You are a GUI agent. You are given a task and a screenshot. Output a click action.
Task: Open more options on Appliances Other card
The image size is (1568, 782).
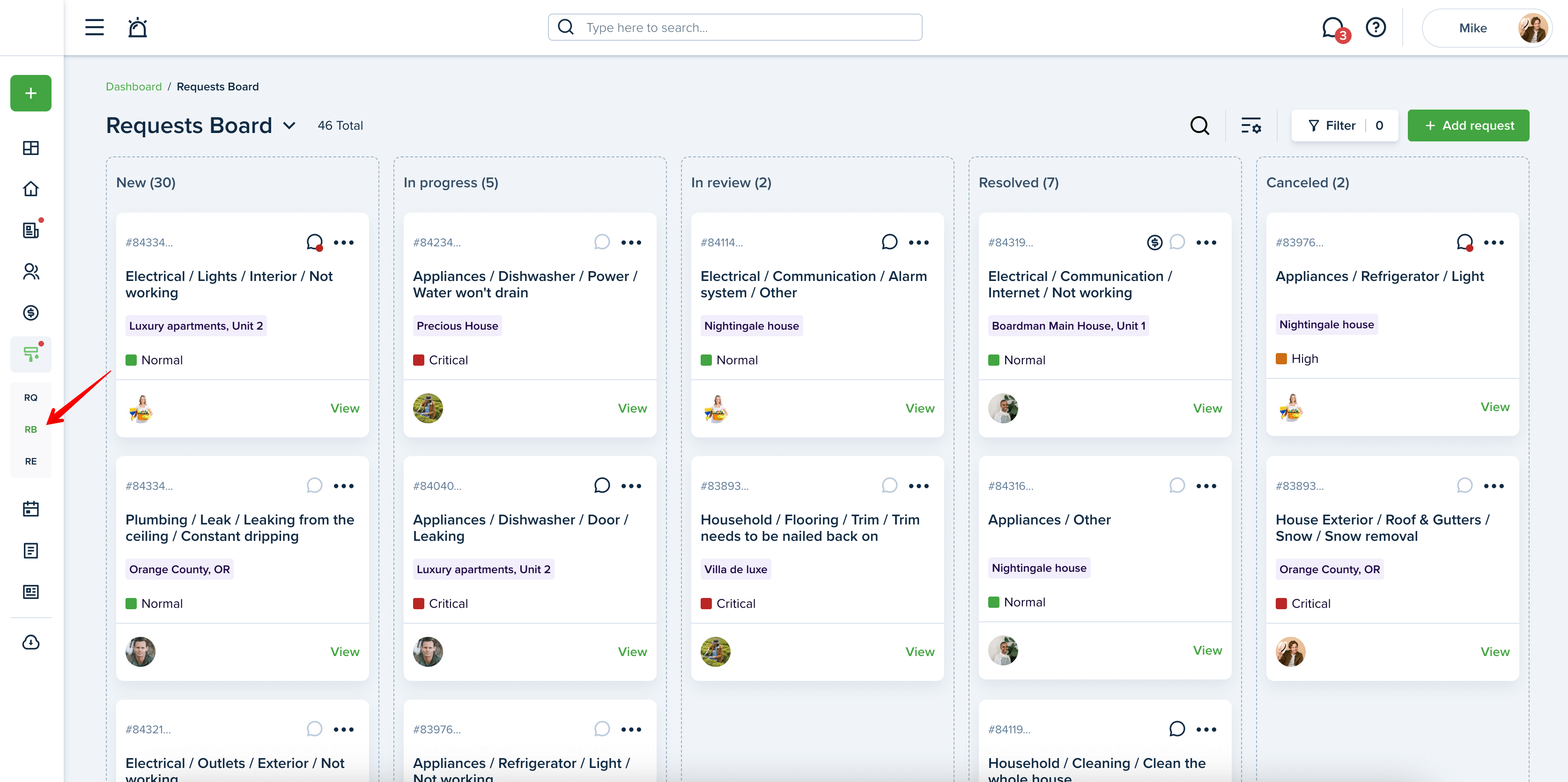point(1206,486)
